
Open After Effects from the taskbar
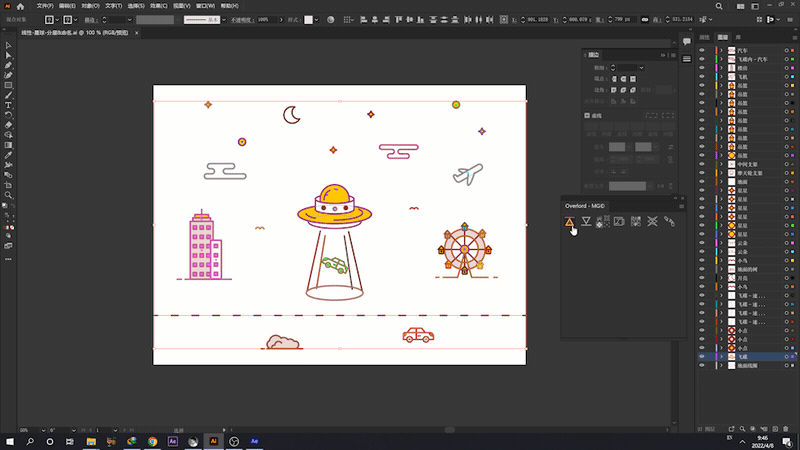(172, 441)
